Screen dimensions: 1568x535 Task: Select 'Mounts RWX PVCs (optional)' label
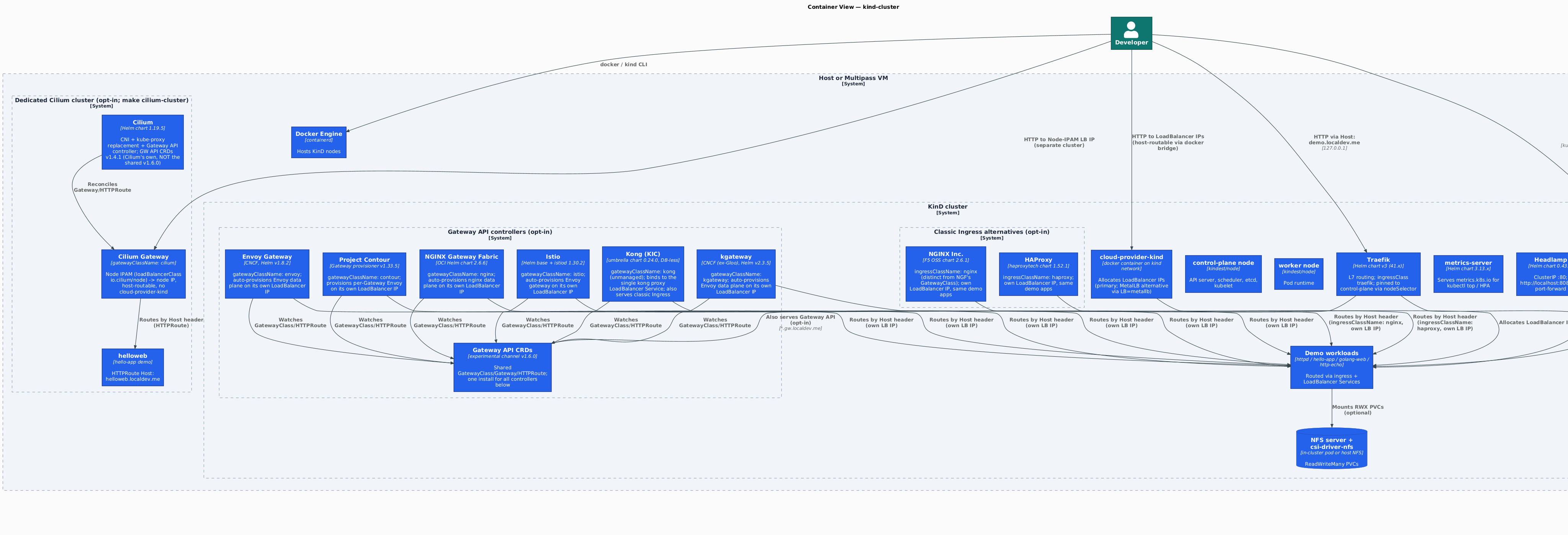pos(1358,410)
